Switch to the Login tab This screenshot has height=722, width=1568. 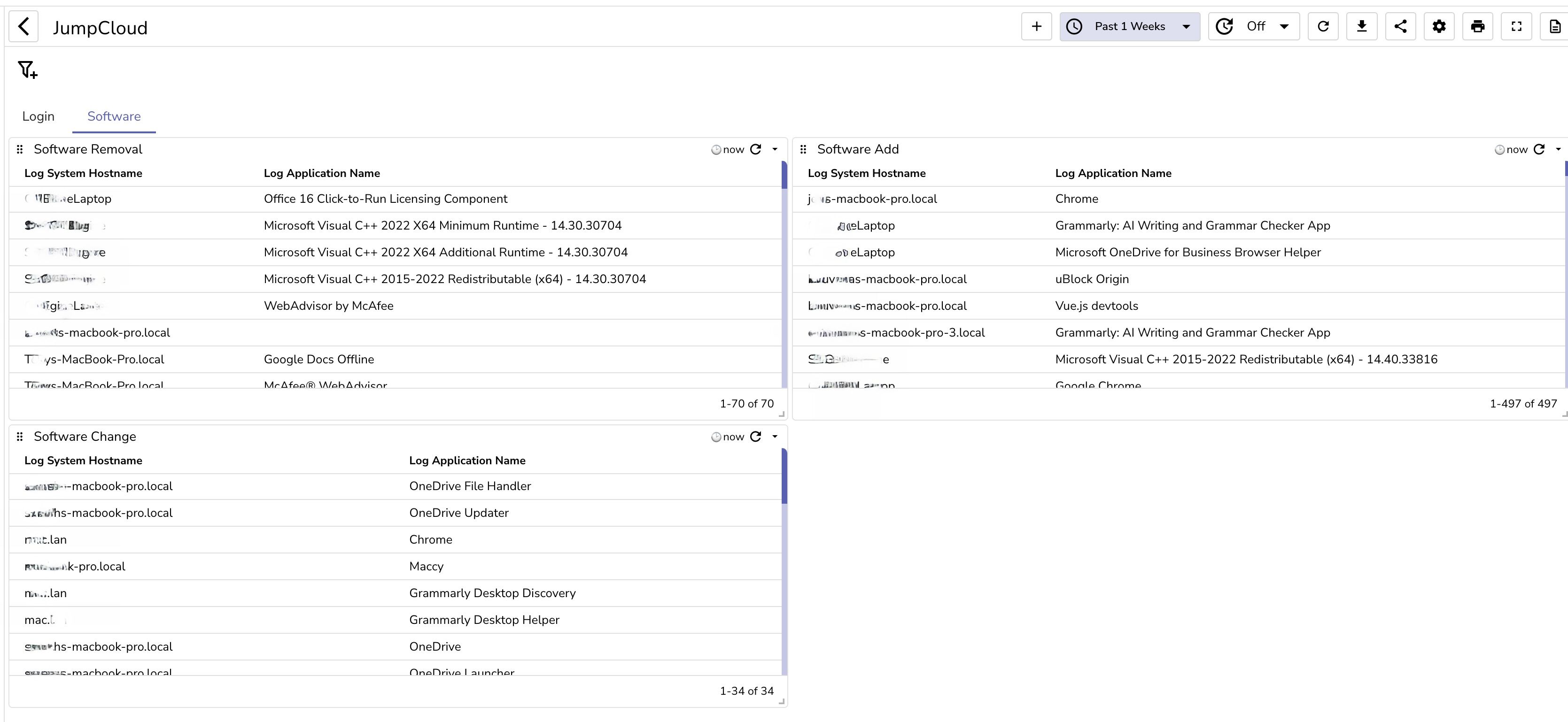click(39, 117)
